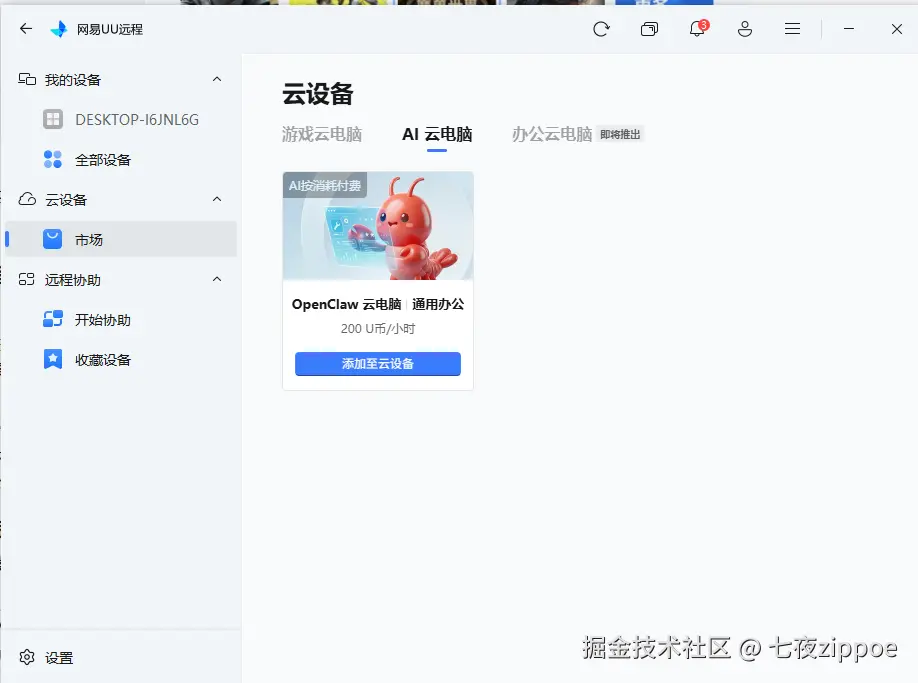The image size is (918, 683).
Task: Open 全部设备 in sidebar
Action: click(x=121, y=159)
